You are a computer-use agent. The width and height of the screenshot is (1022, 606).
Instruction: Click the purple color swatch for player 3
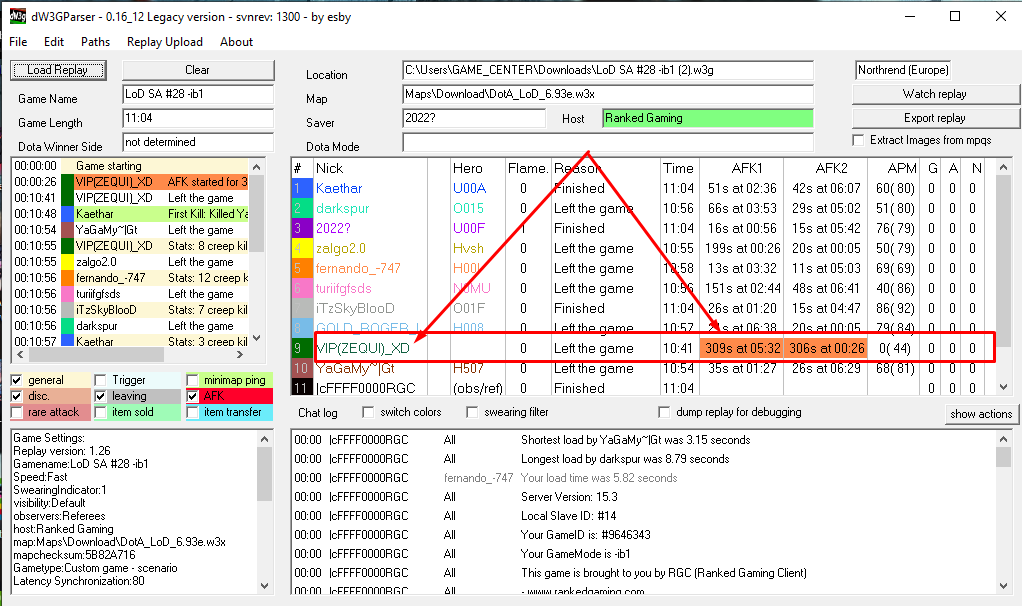[302, 229]
